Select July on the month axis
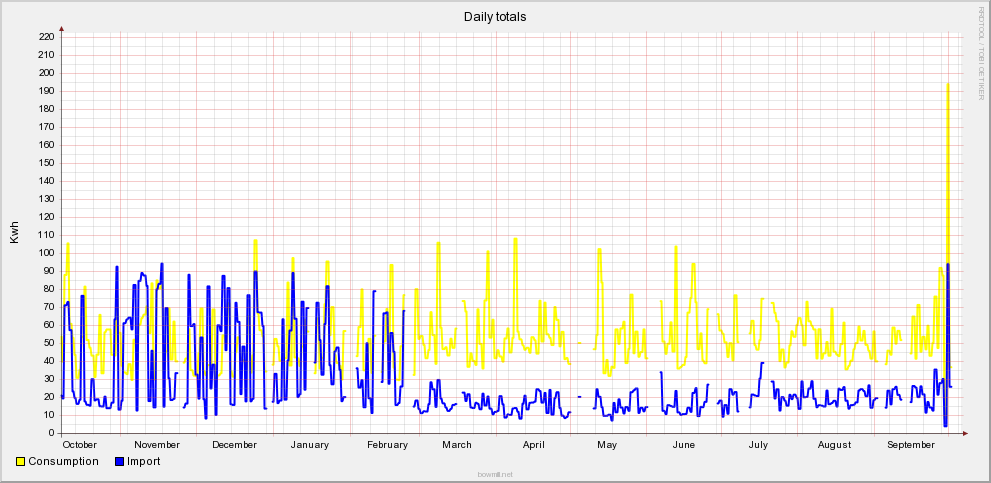 (758, 445)
